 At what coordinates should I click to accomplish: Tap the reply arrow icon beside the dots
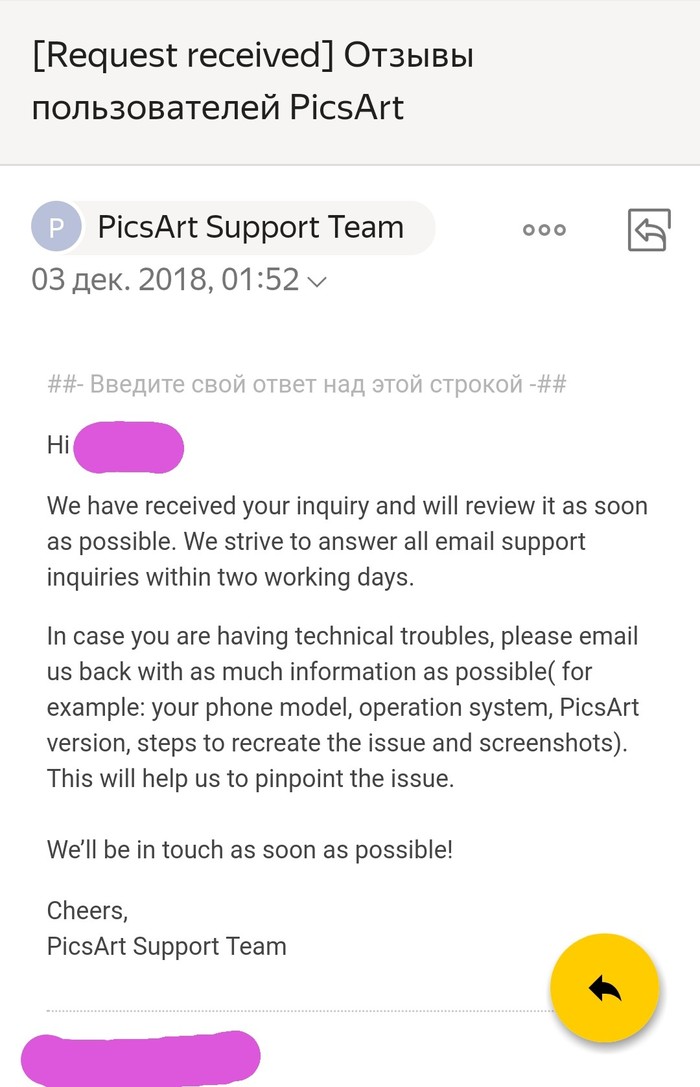pyautogui.click(x=649, y=229)
